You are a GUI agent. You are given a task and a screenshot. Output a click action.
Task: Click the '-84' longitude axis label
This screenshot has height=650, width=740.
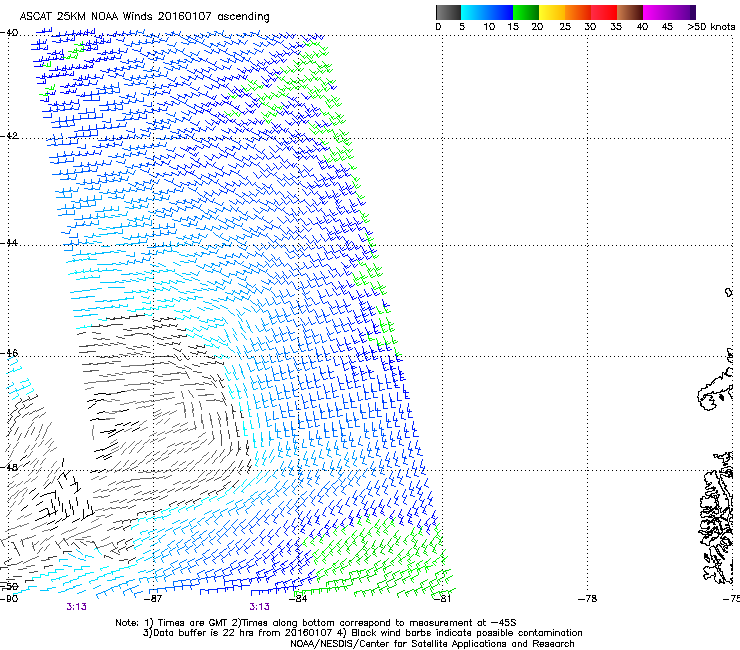(x=298, y=599)
